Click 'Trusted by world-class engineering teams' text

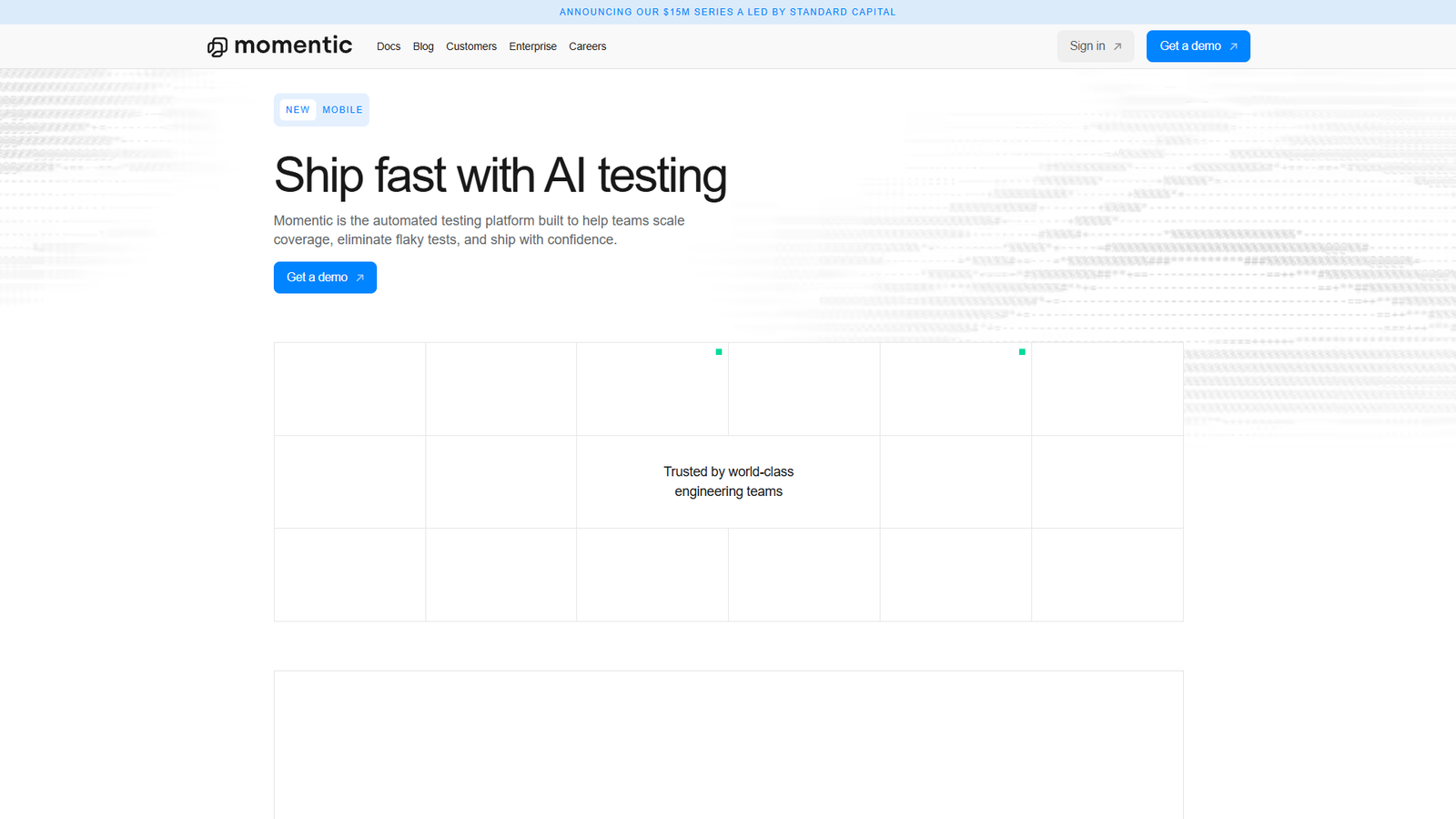coord(729,481)
